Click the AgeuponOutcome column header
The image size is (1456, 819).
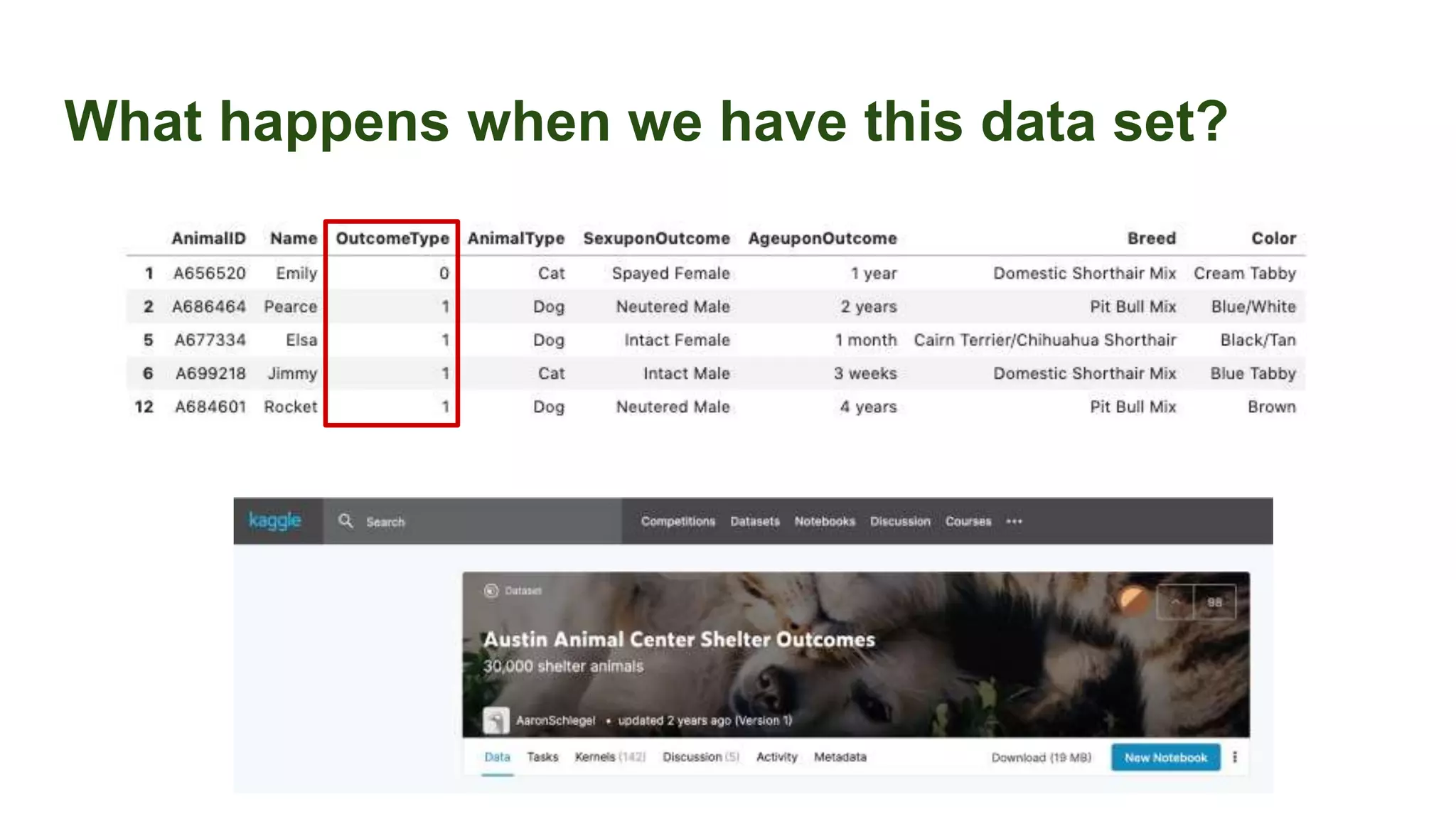[x=823, y=238]
